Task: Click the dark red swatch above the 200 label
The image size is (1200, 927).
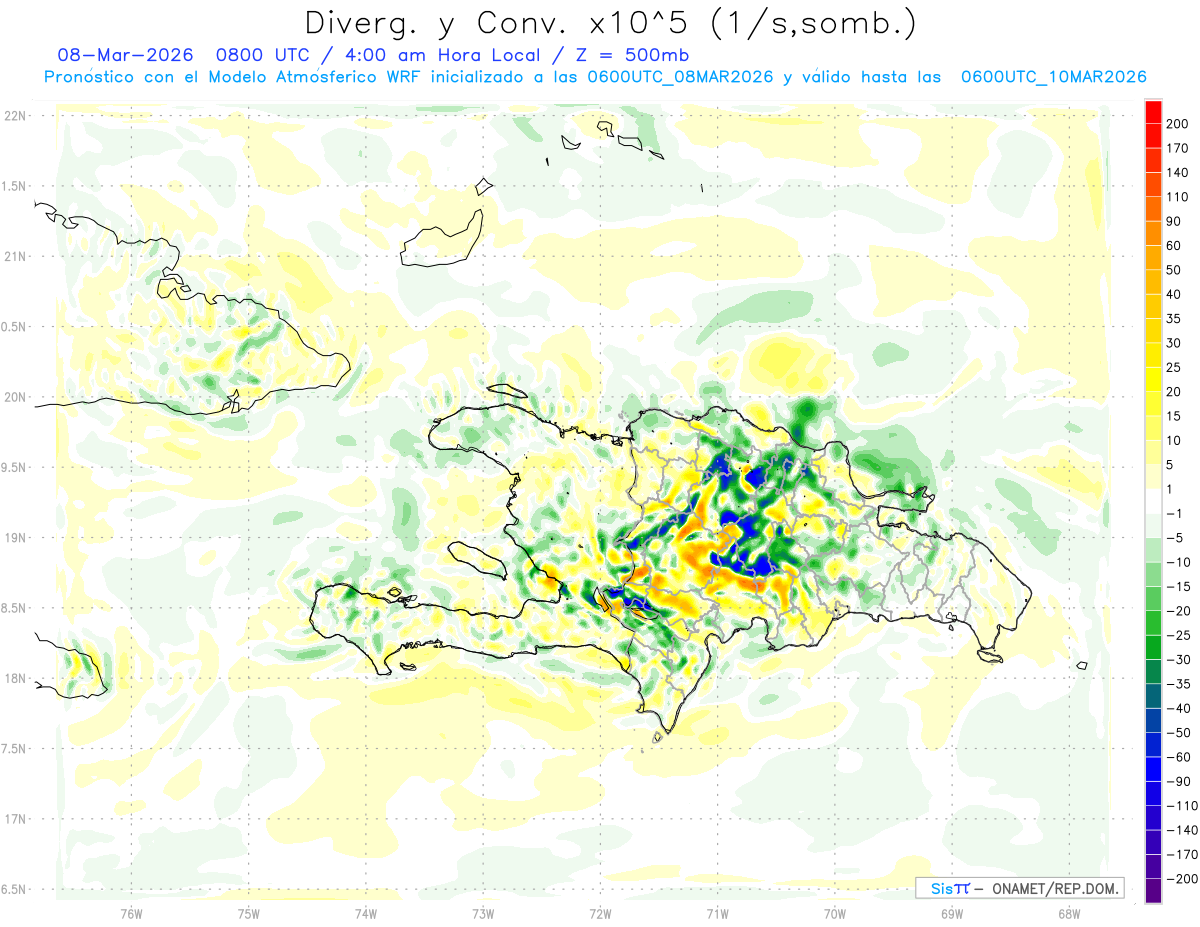Action: point(1153,112)
